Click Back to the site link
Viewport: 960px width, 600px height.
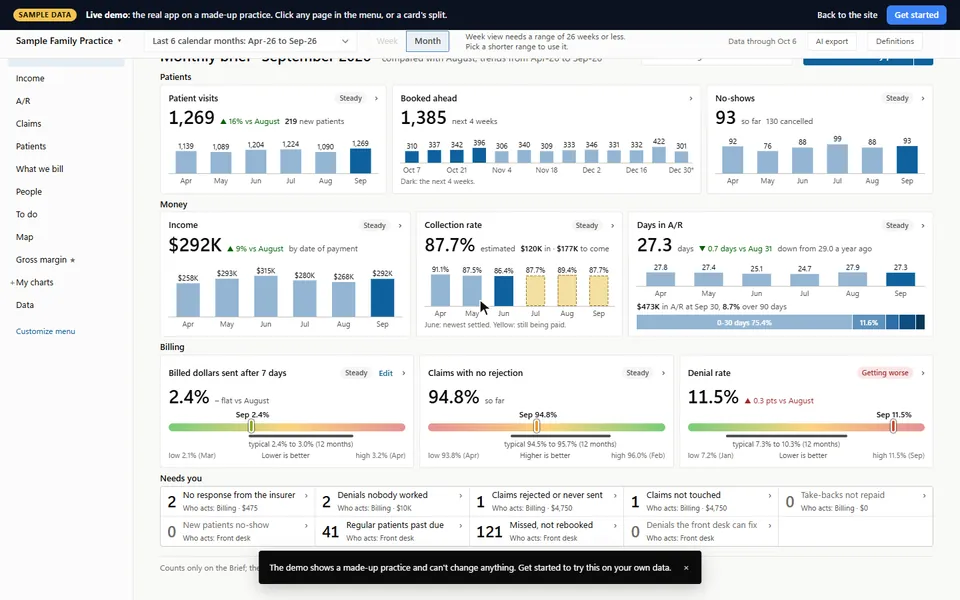(x=847, y=15)
